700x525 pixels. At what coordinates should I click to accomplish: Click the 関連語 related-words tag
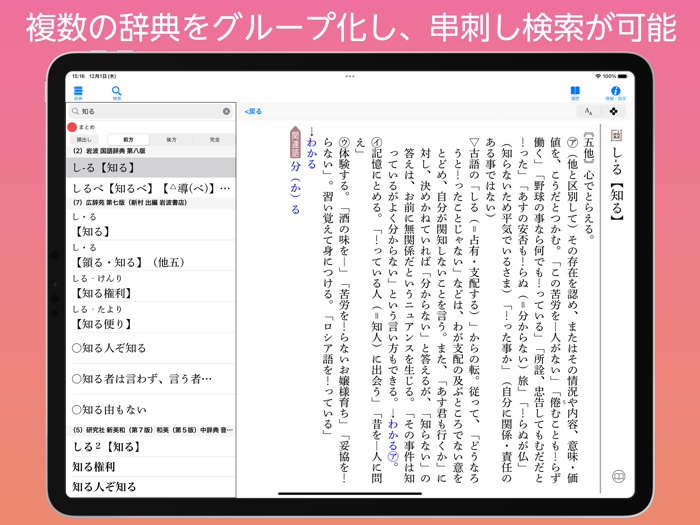click(x=295, y=142)
